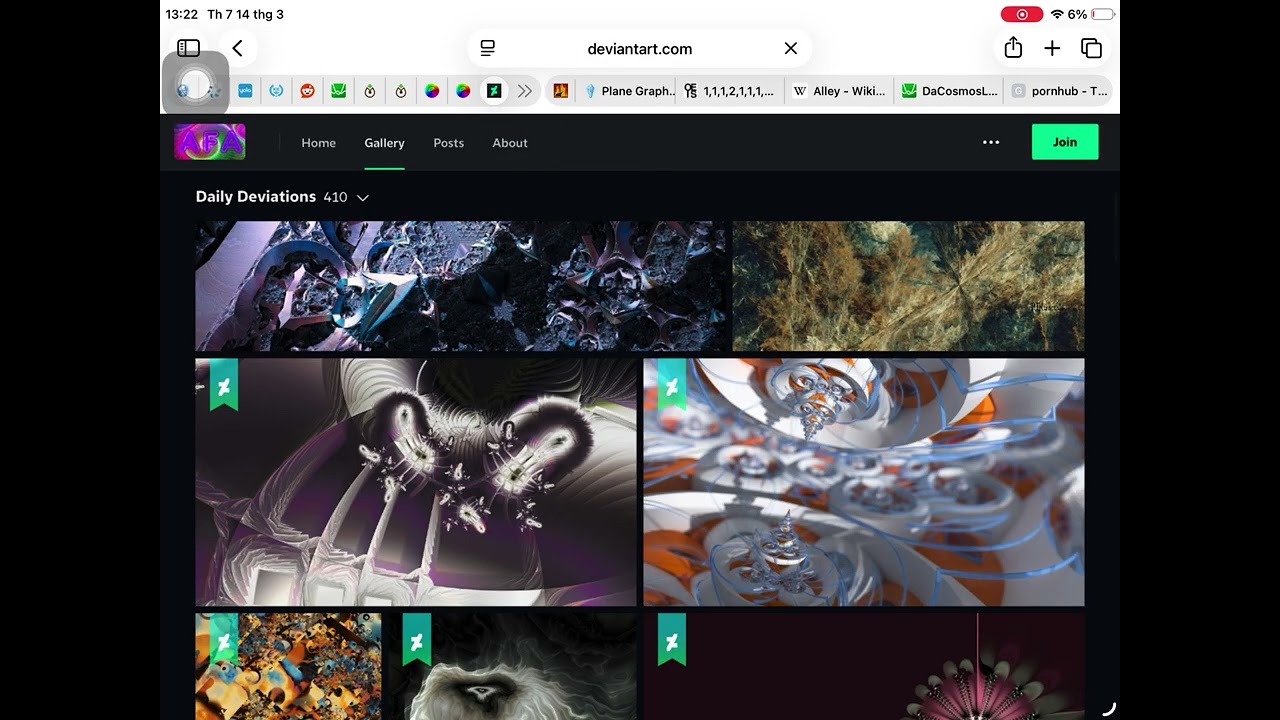Click the Daily Deviations heading
The width and height of the screenshot is (1280, 720).
click(x=256, y=197)
